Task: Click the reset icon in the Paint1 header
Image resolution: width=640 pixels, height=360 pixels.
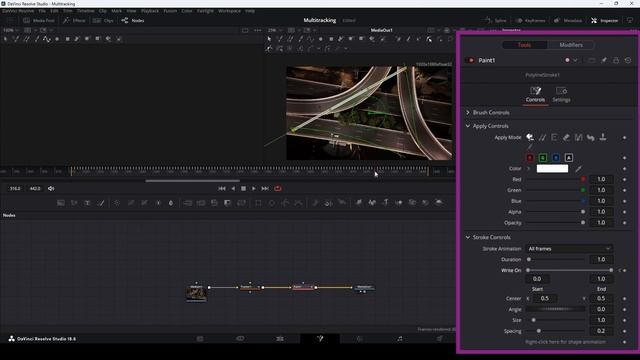Action: (x=628, y=60)
